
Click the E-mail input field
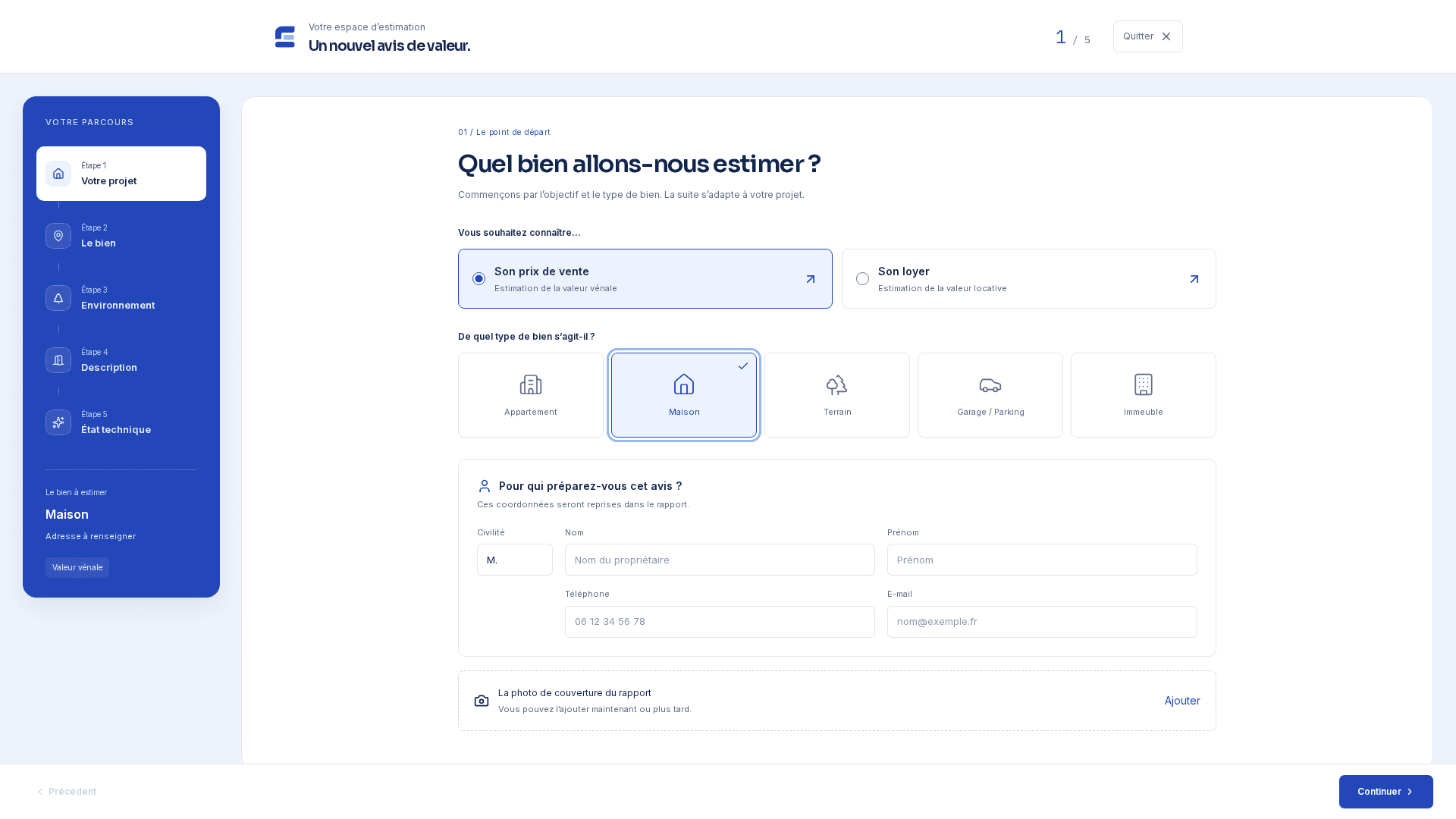[1042, 622]
